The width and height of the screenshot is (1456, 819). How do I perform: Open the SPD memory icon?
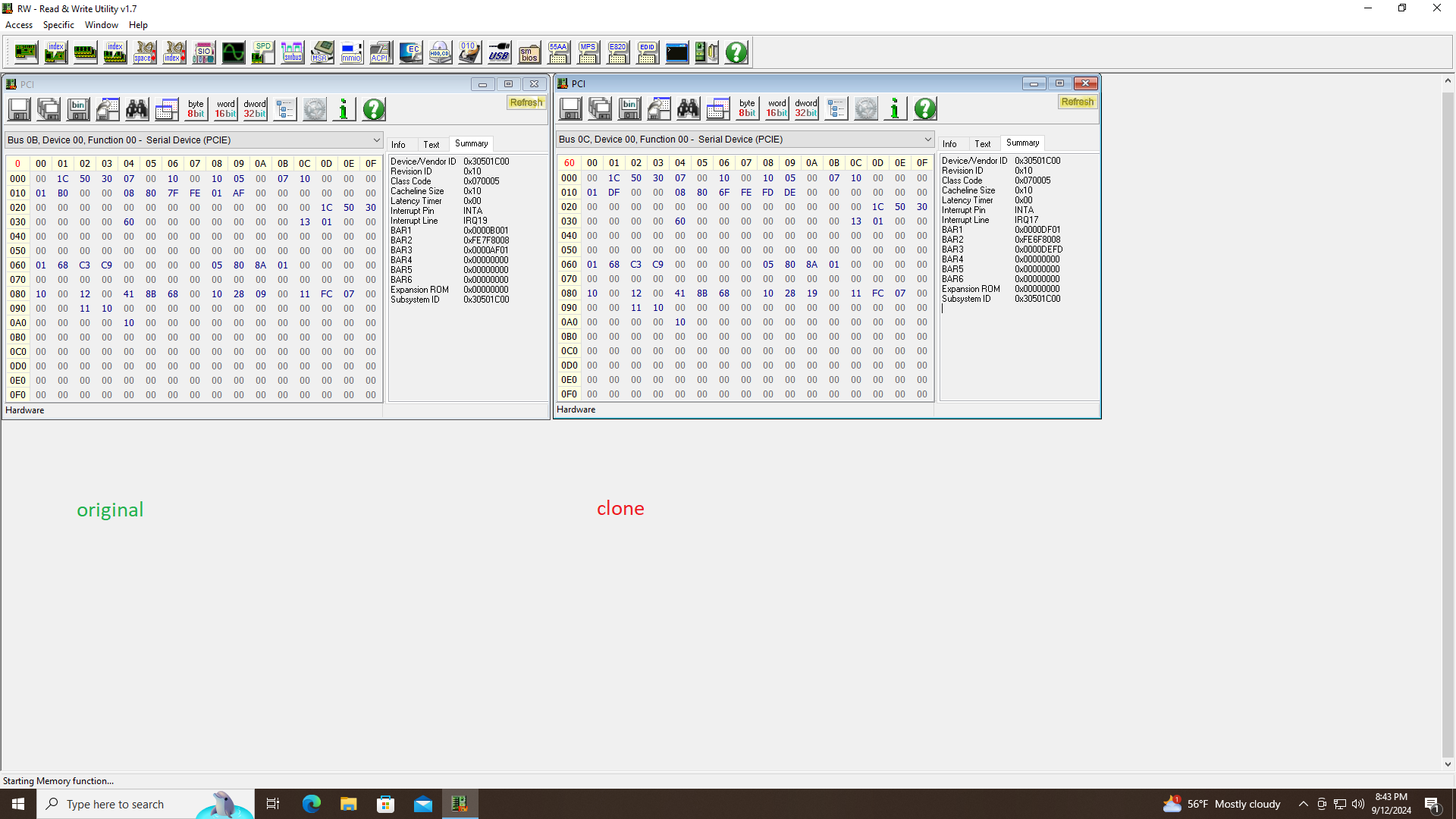pyautogui.click(x=262, y=52)
